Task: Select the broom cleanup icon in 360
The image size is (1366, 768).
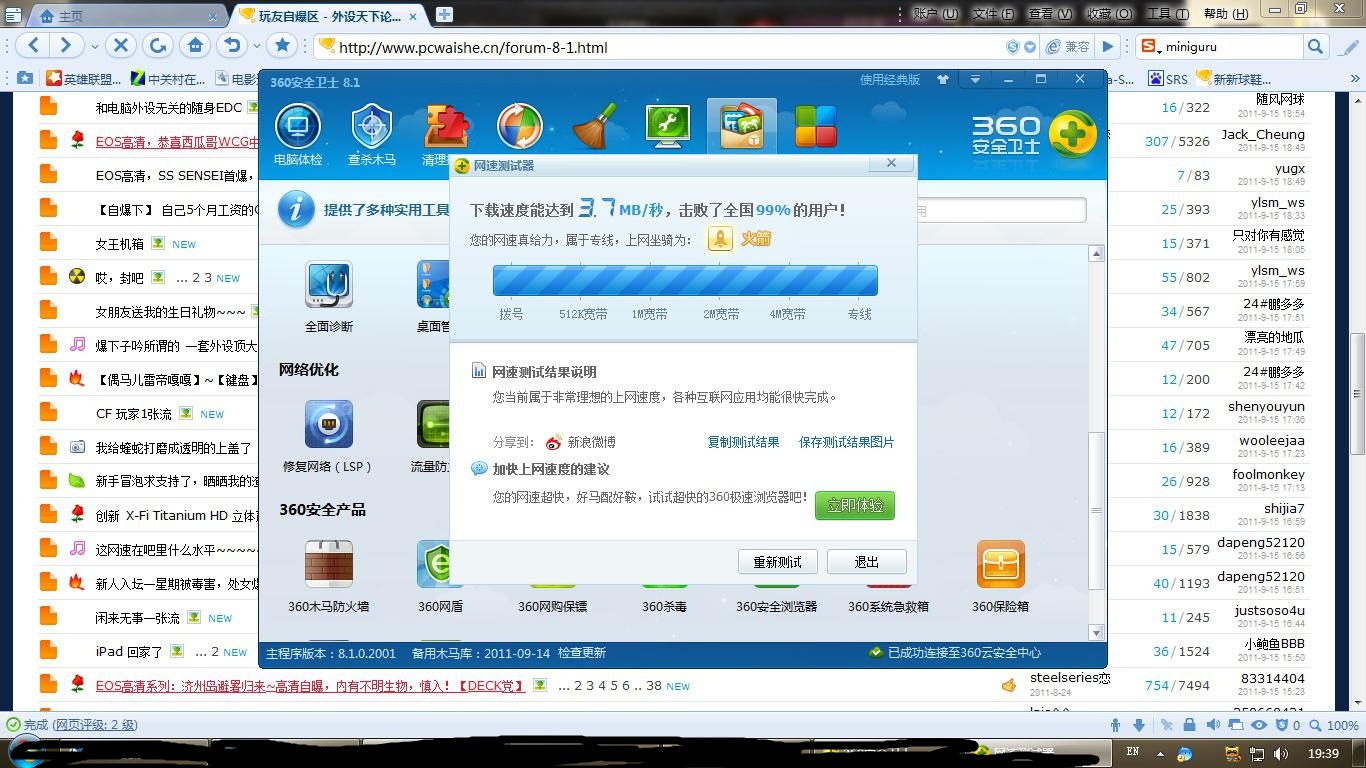Action: point(594,127)
